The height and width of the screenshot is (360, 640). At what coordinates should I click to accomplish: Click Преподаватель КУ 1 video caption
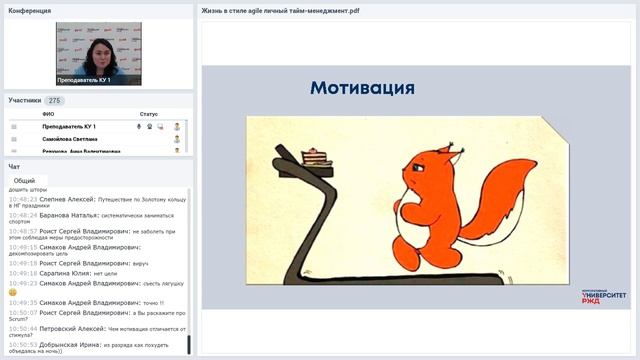(84, 80)
